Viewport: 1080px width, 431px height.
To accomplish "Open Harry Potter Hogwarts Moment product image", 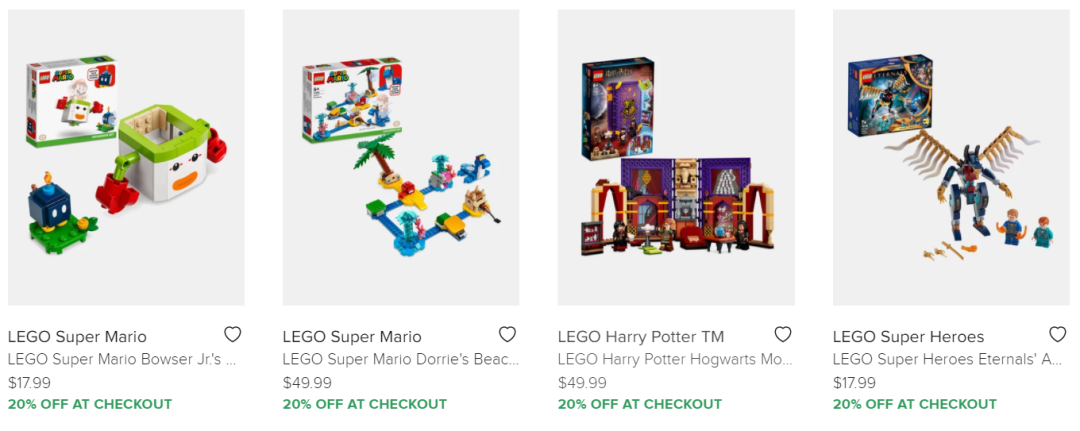I will (x=676, y=158).
